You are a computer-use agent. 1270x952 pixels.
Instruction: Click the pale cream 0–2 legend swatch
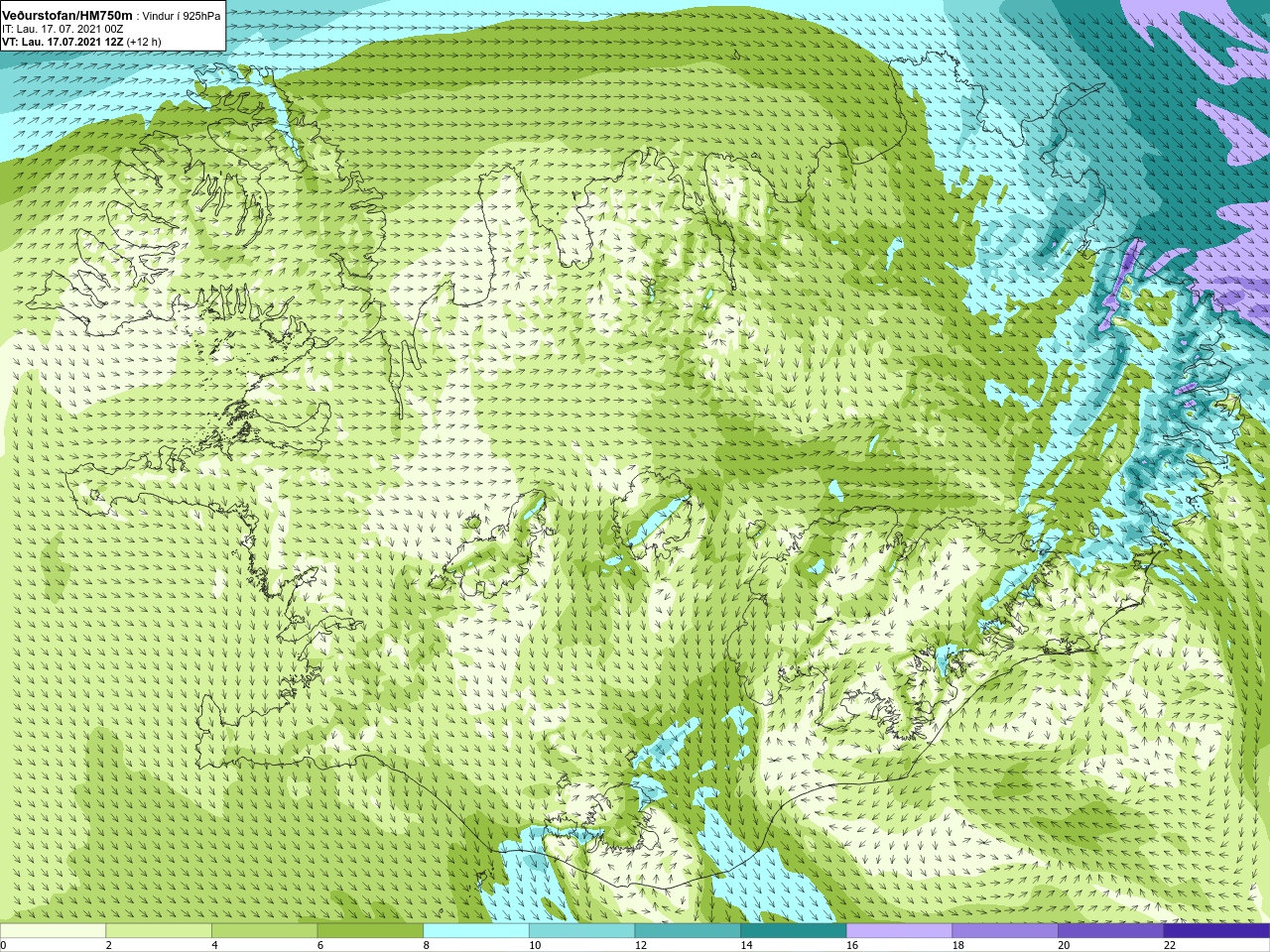tap(53, 930)
